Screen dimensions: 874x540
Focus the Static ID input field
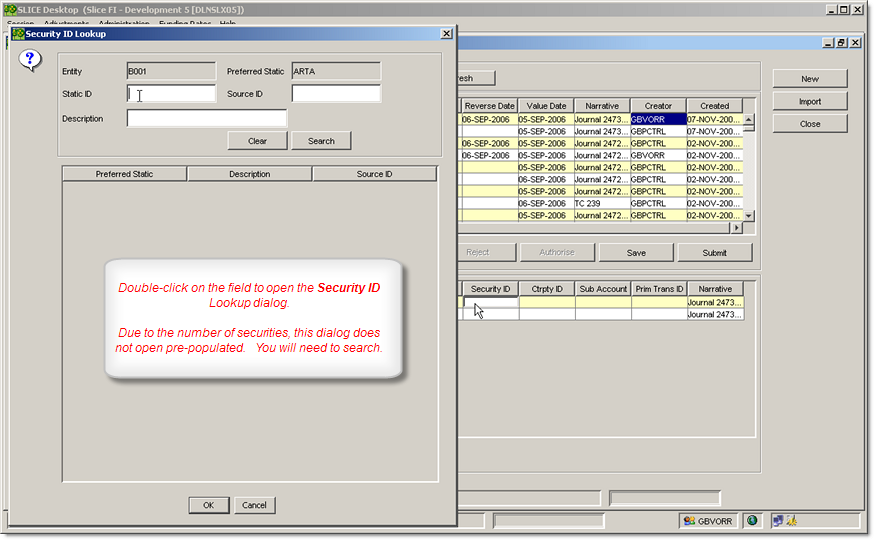[171, 94]
